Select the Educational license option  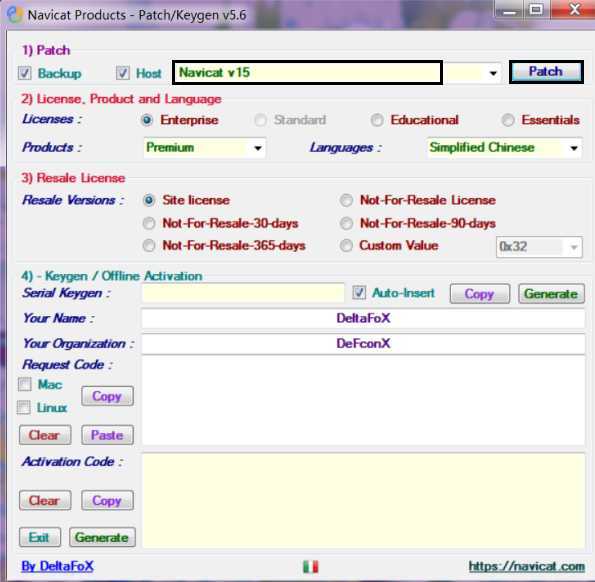(x=377, y=120)
